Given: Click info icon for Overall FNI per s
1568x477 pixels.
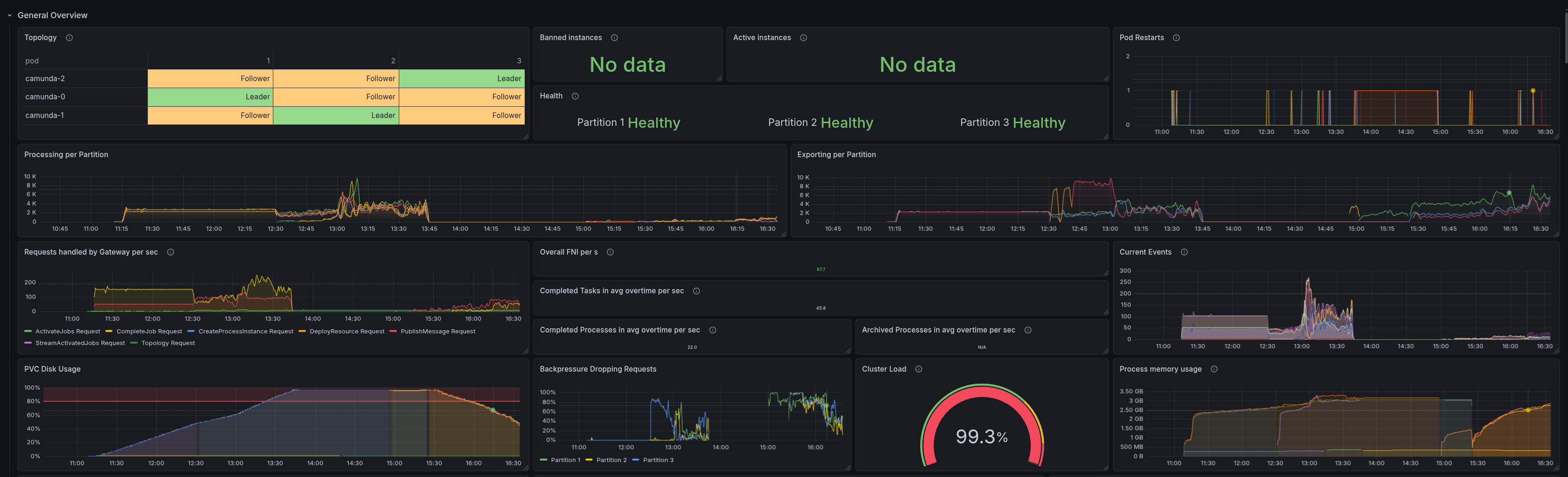Looking at the screenshot, I should (x=610, y=252).
